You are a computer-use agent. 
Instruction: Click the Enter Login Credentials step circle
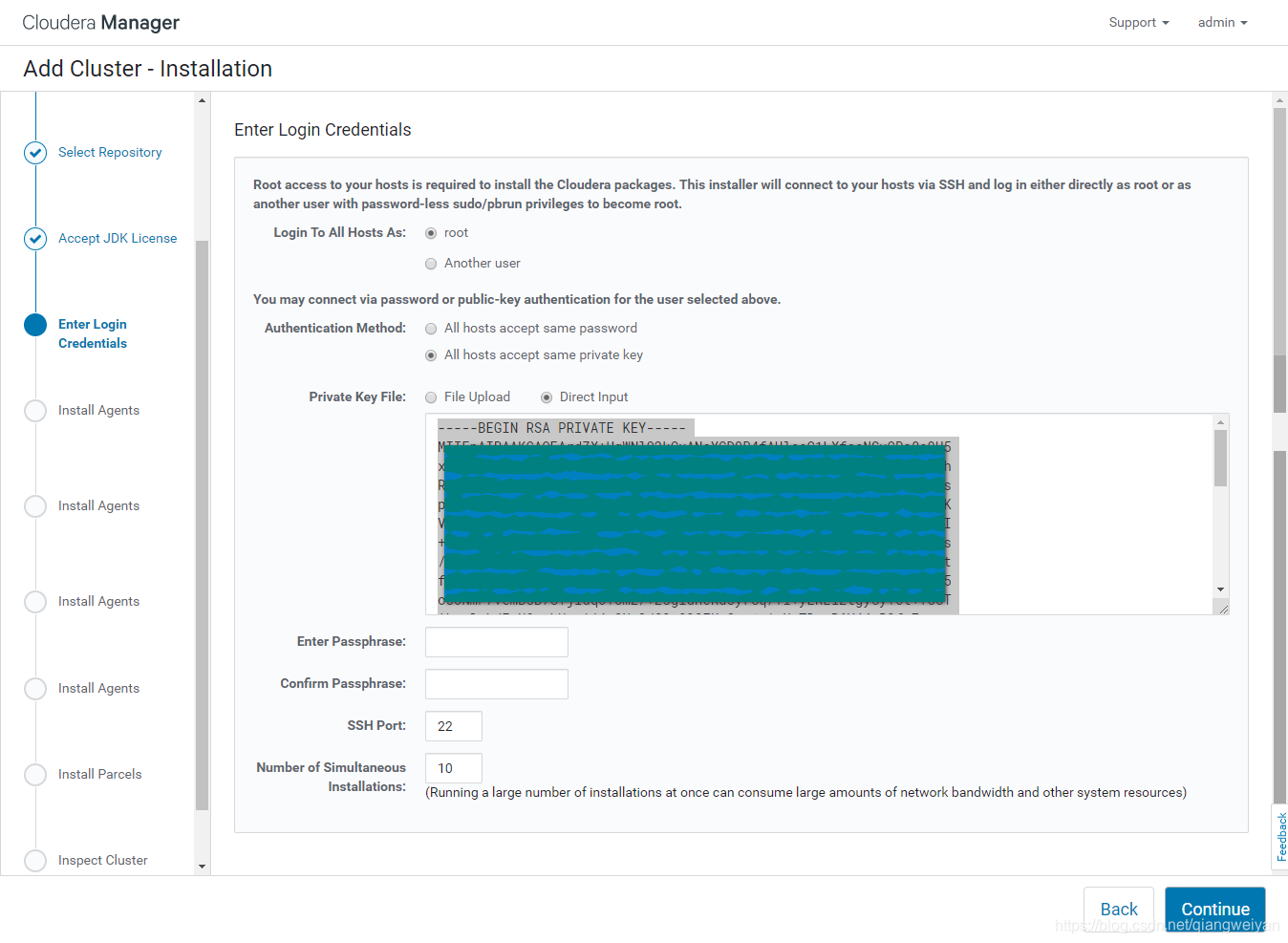pyautogui.click(x=35, y=325)
